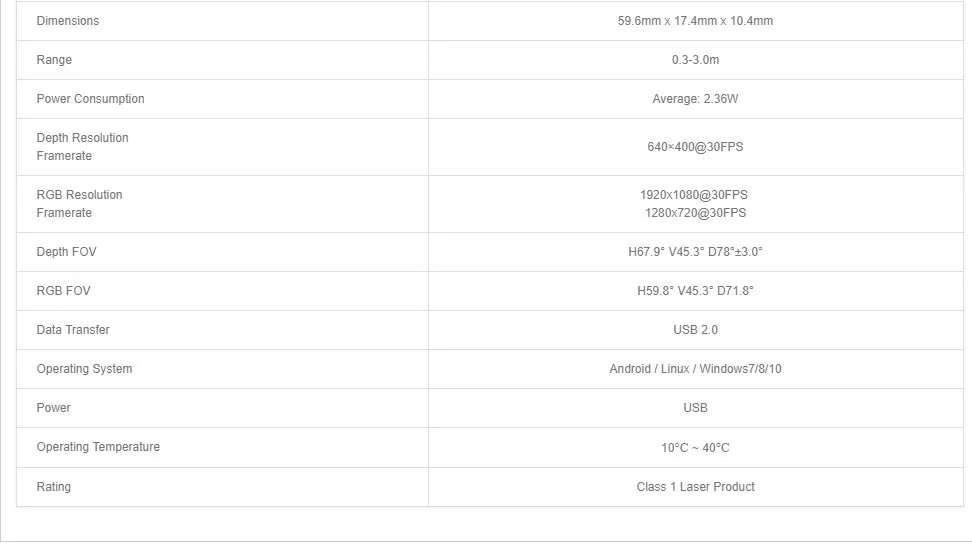Click the 1920x1080@30FPS resolution text
Screen dimensions: 972x547
pos(694,195)
